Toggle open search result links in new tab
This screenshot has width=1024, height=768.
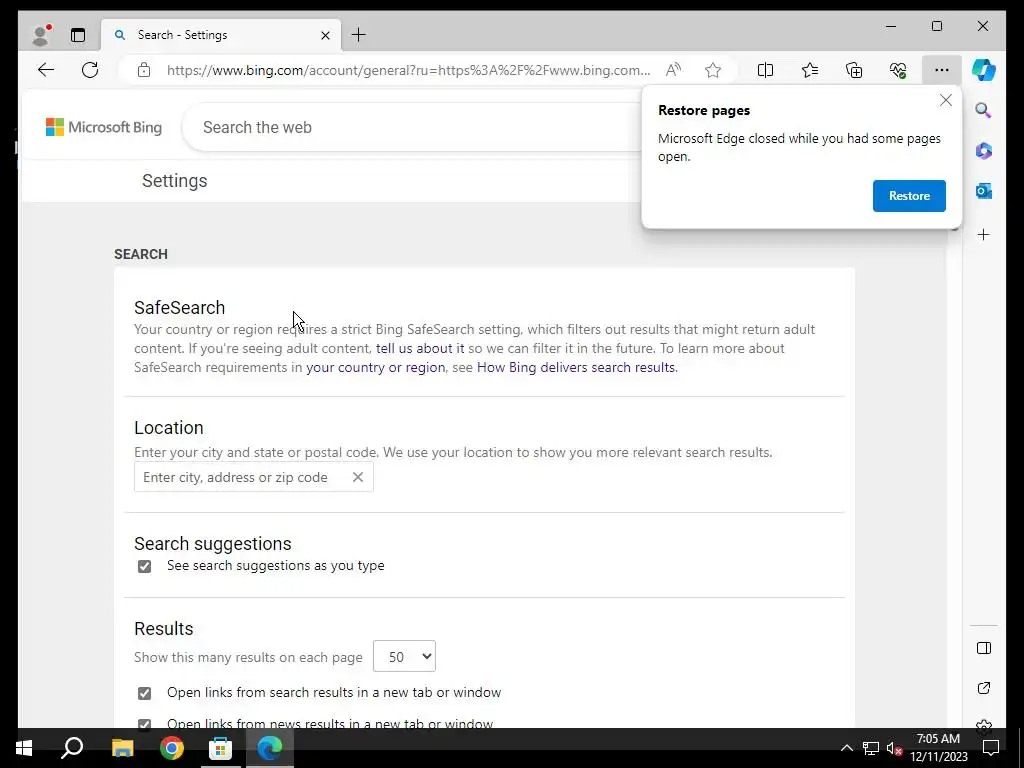point(144,693)
